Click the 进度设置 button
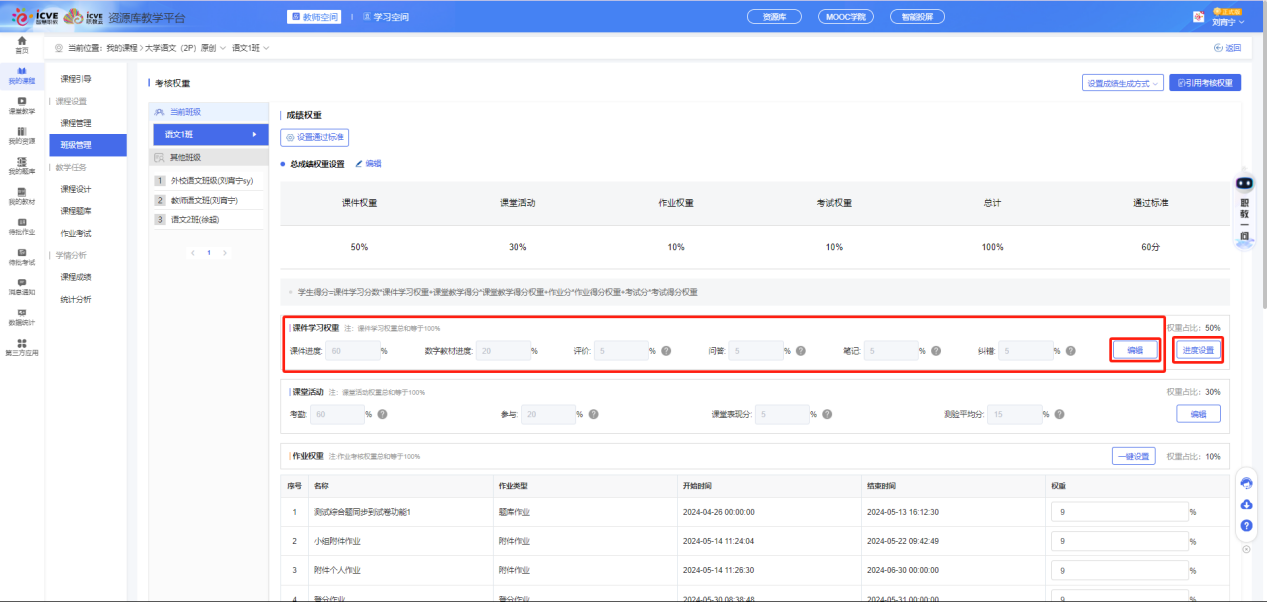 [1198, 351]
